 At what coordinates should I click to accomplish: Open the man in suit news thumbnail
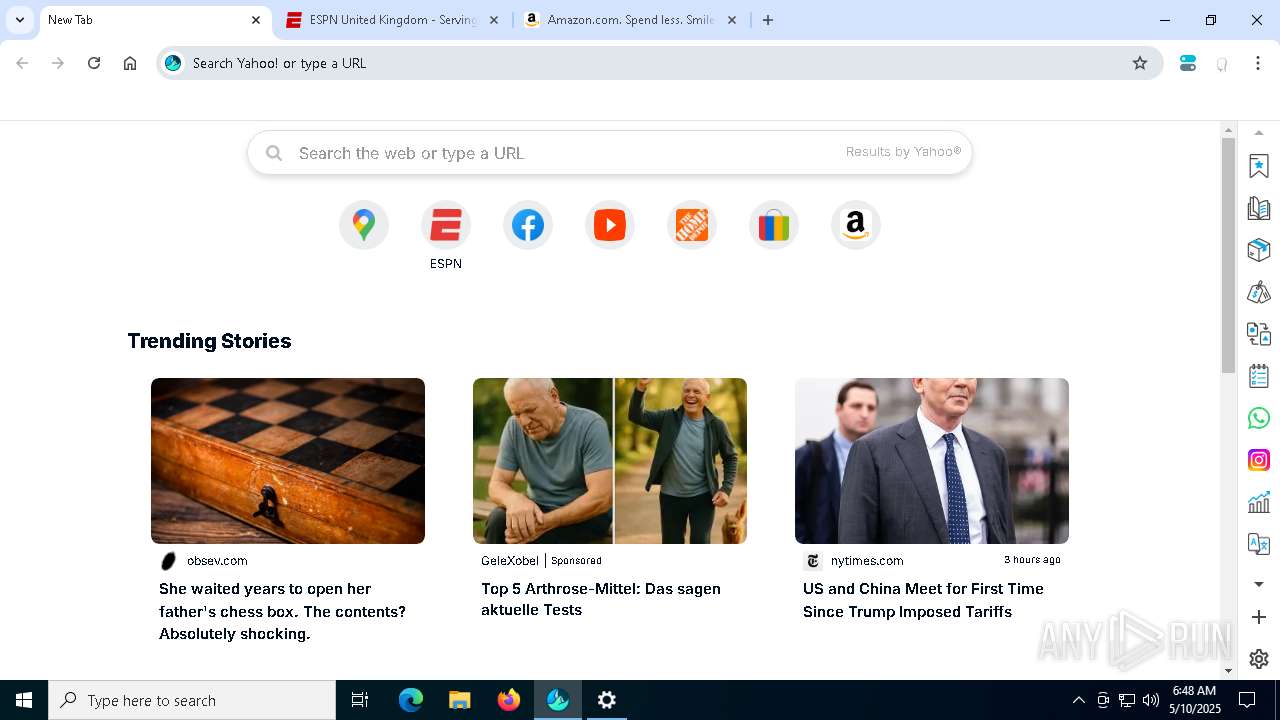tap(932, 461)
